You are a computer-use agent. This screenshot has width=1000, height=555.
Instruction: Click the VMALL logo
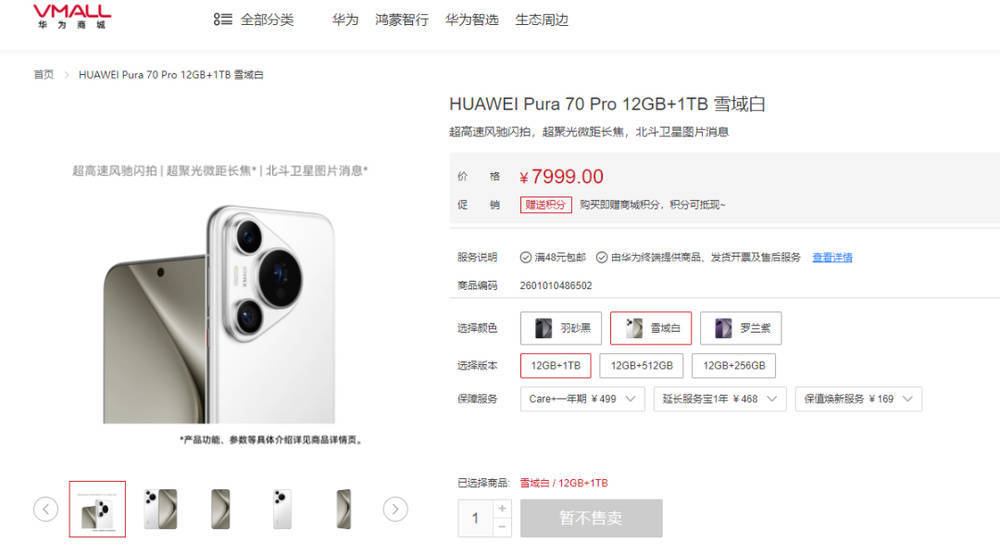click(72, 16)
